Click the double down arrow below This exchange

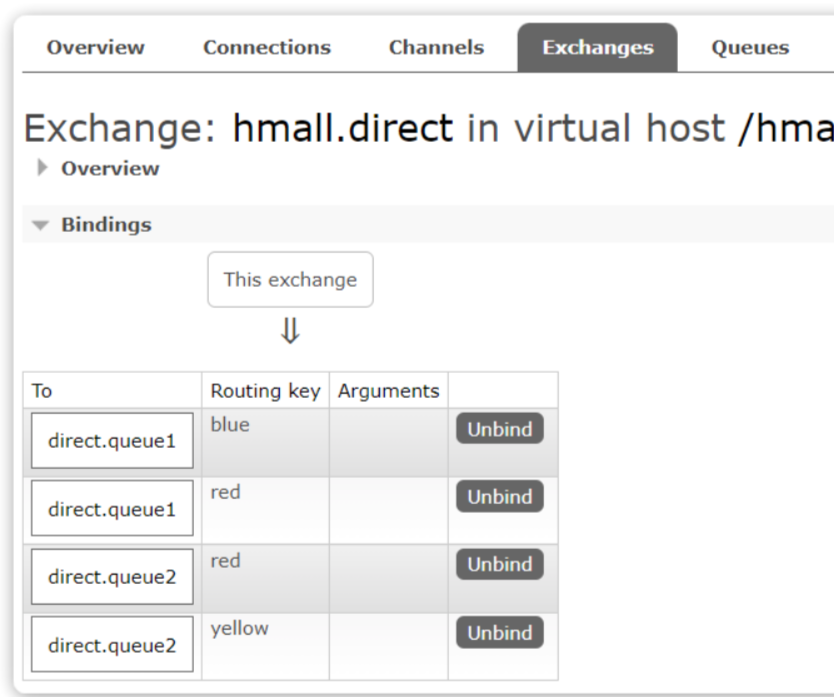point(290,332)
